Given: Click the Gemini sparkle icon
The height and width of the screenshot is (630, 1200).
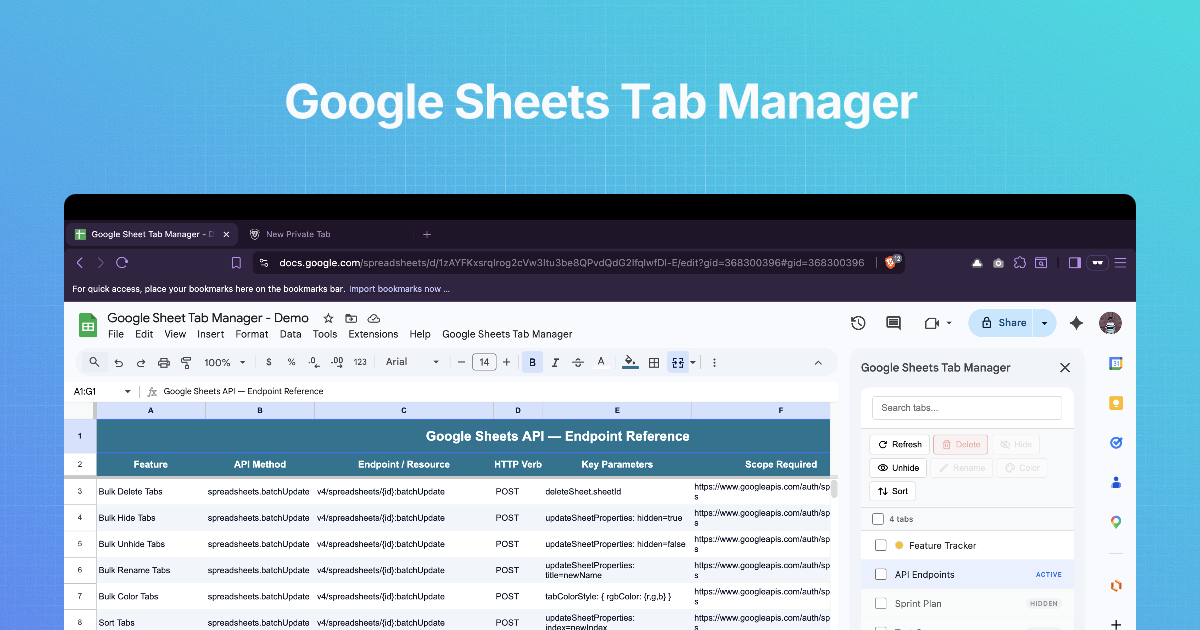Looking at the screenshot, I should click(x=1076, y=323).
